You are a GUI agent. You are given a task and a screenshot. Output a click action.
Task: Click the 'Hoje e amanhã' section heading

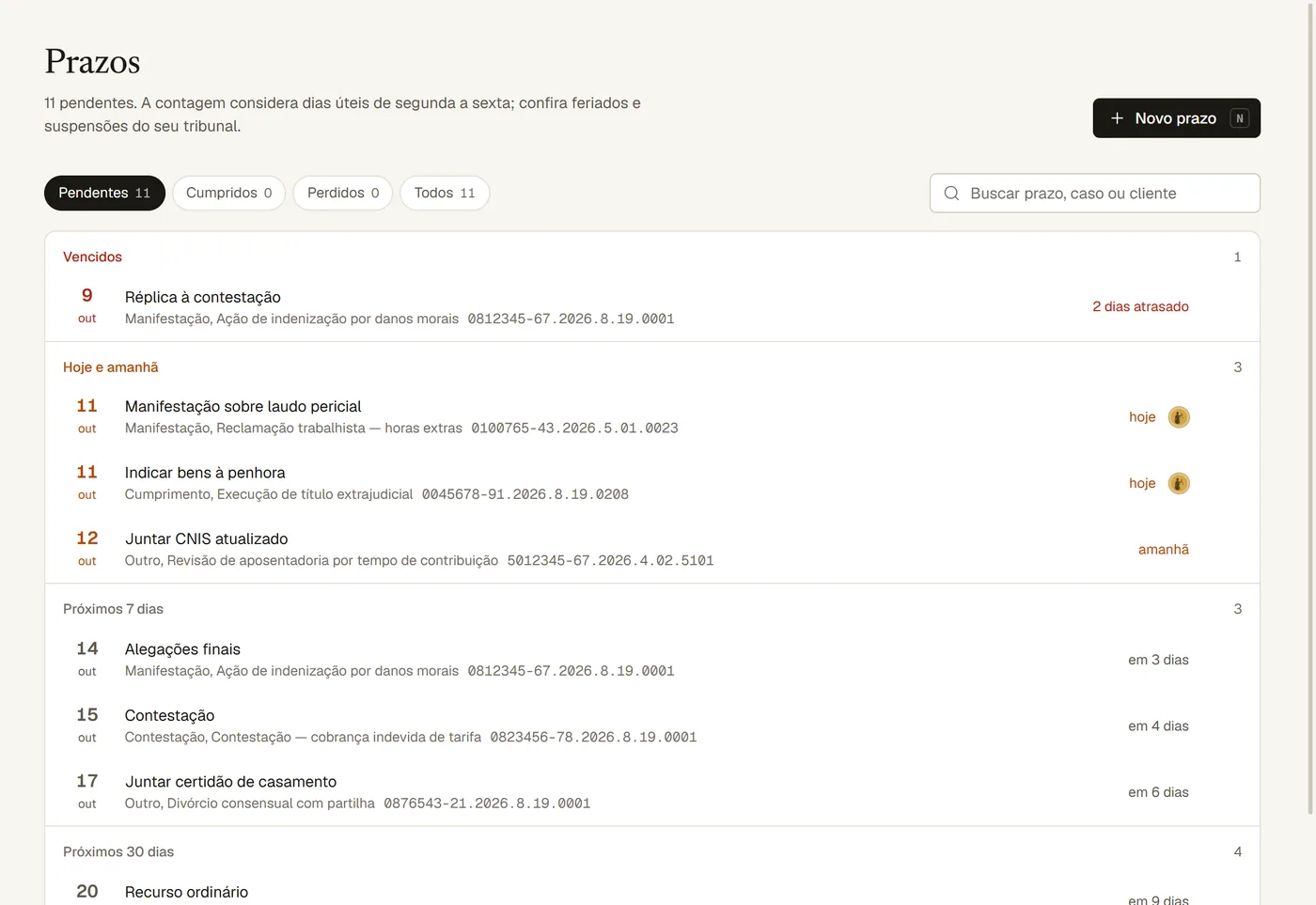tap(110, 367)
